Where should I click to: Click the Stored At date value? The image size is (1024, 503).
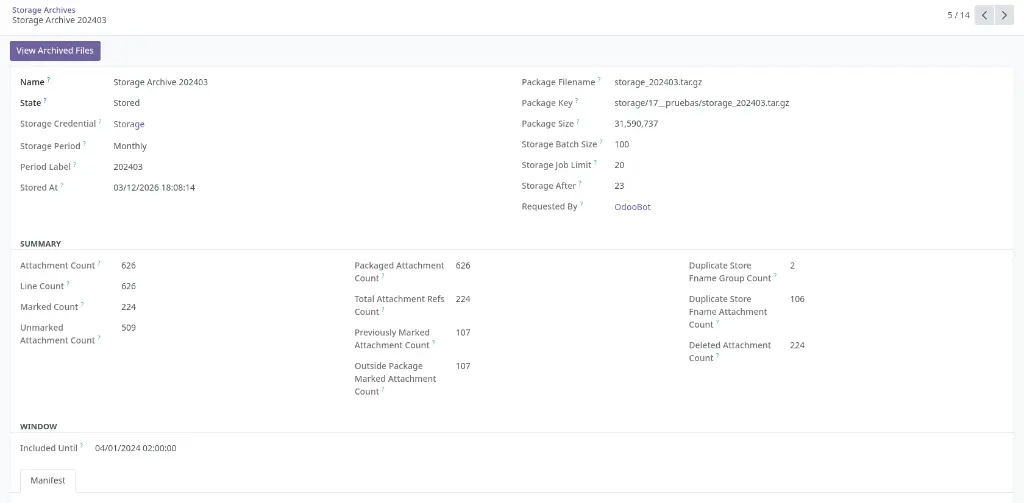pyautogui.click(x=154, y=187)
